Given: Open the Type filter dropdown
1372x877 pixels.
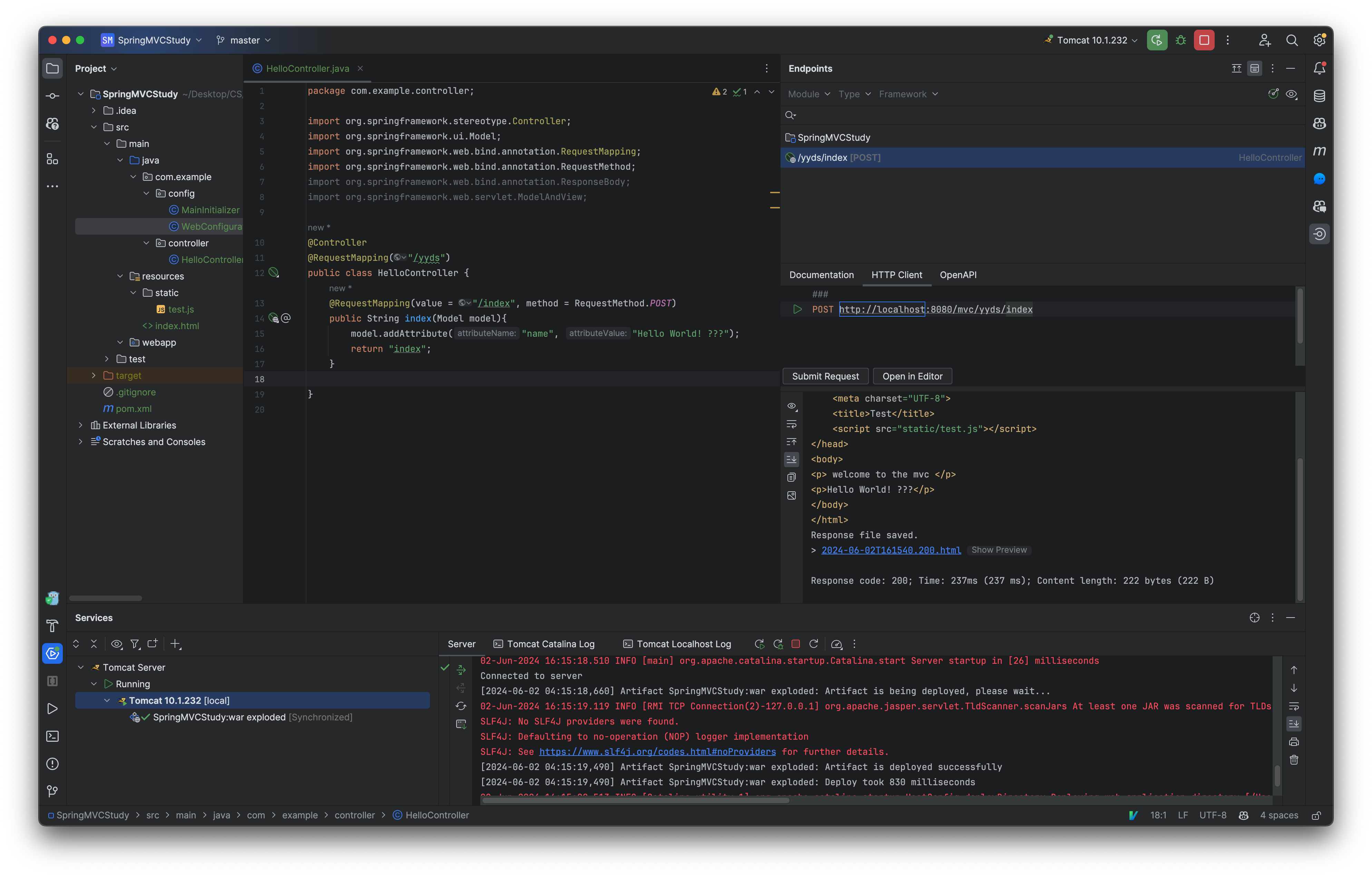Looking at the screenshot, I should pos(855,94).
